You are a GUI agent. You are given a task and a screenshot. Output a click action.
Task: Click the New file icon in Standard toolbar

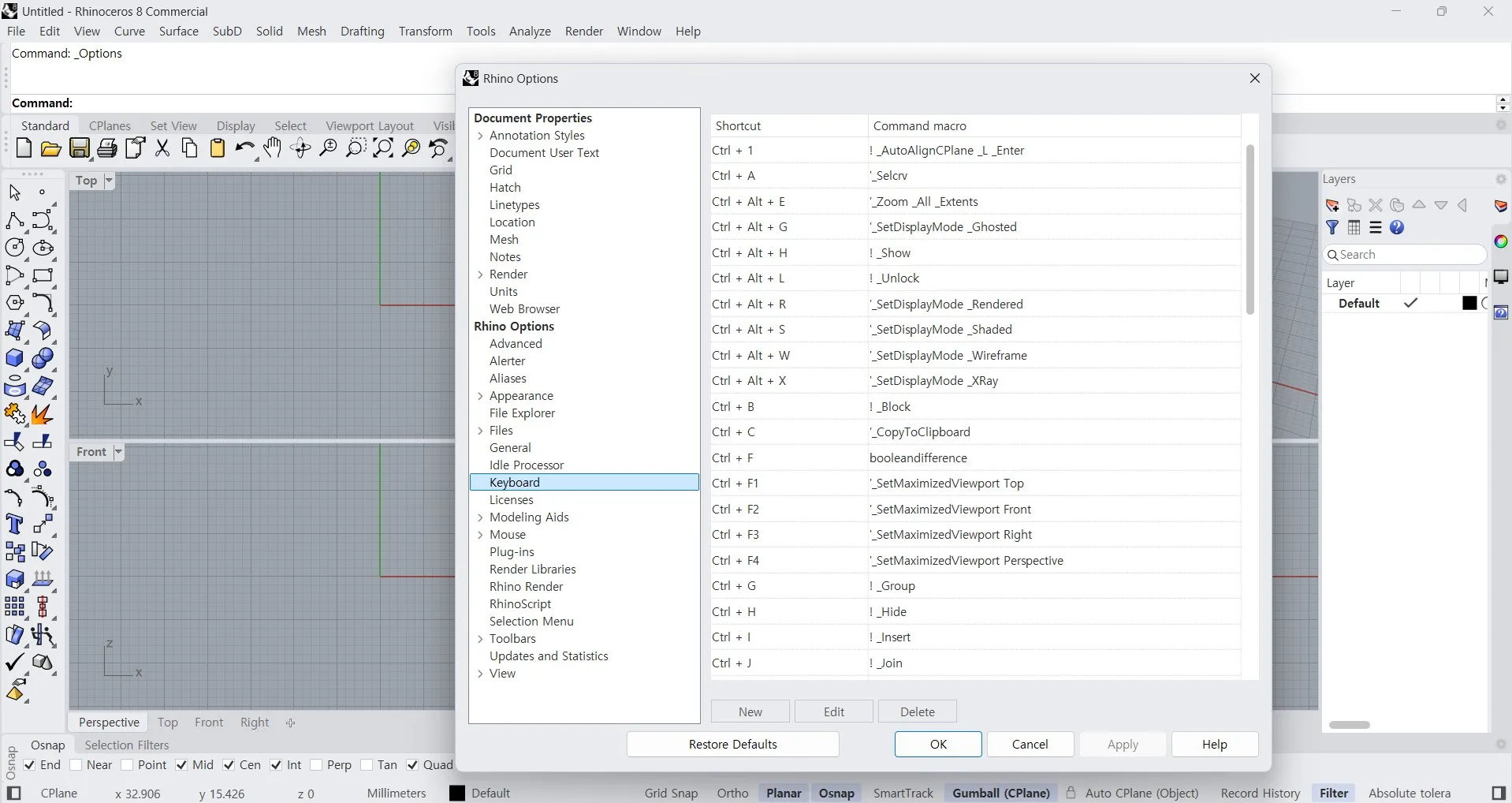coord(24,148)
